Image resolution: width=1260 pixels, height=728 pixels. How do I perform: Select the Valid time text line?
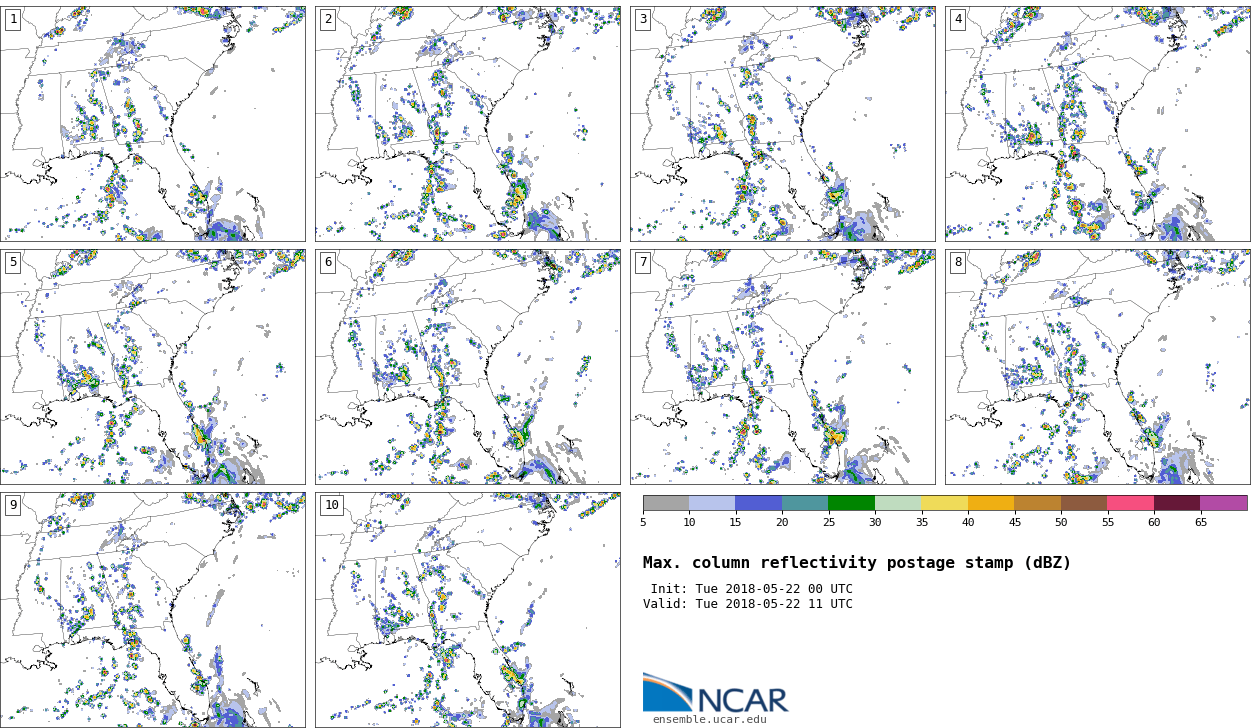coord(747,604)
